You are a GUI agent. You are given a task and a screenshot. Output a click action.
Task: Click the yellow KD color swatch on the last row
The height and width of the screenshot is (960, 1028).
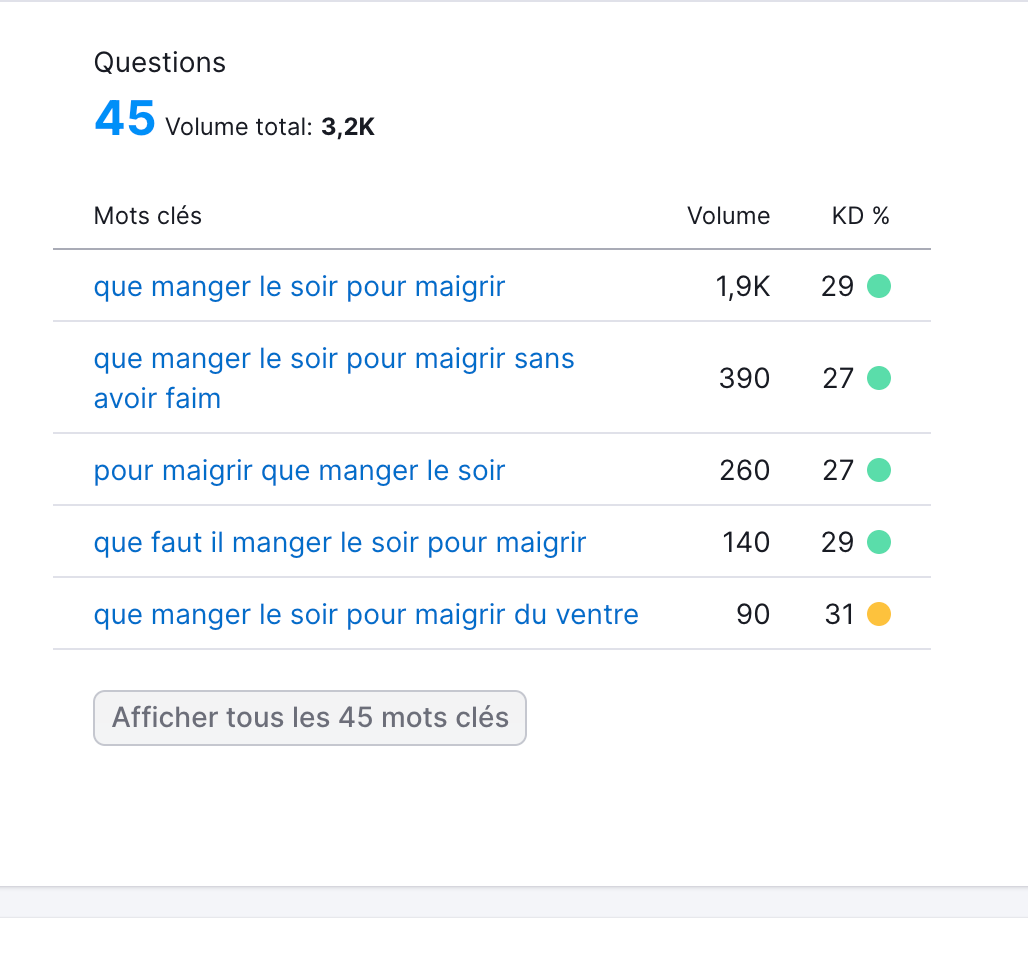879,614
